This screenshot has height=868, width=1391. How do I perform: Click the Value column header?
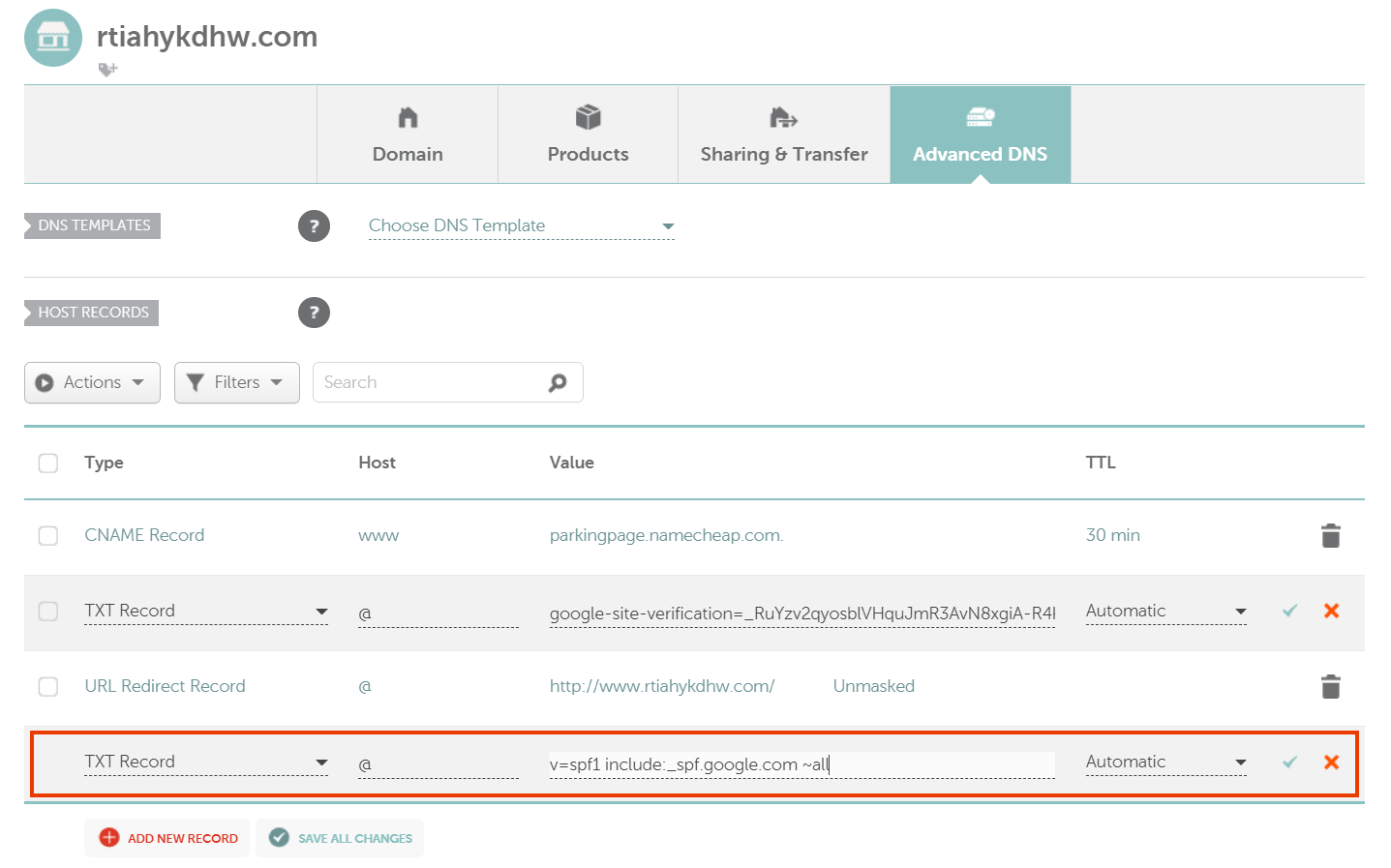[572, 463]
